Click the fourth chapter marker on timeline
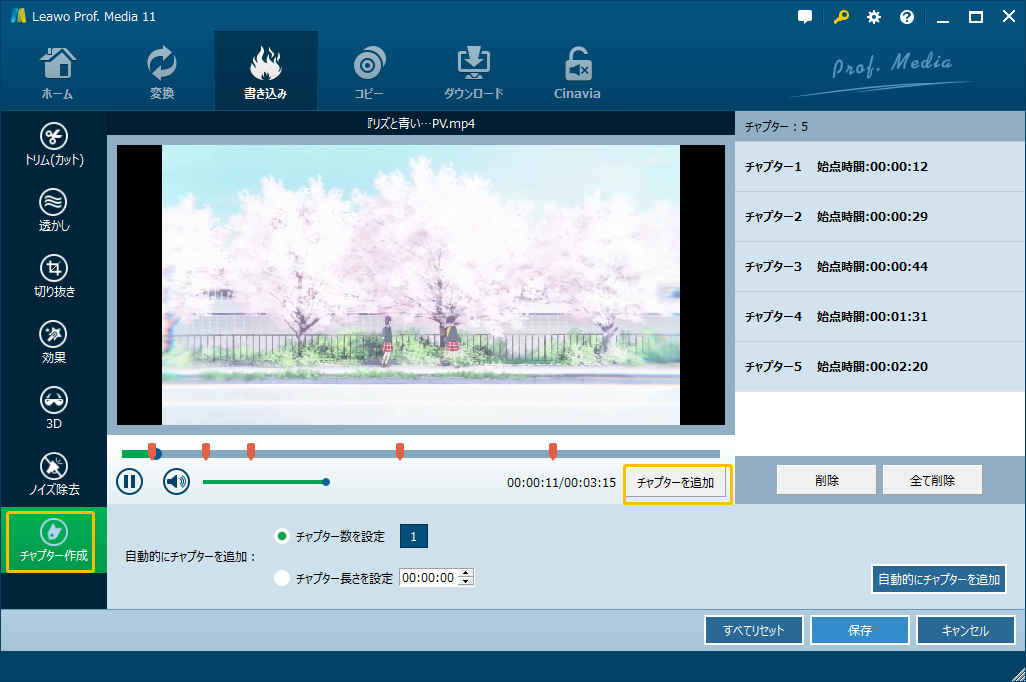Screen dimensions: 1026x682 (x=400, y=450)
